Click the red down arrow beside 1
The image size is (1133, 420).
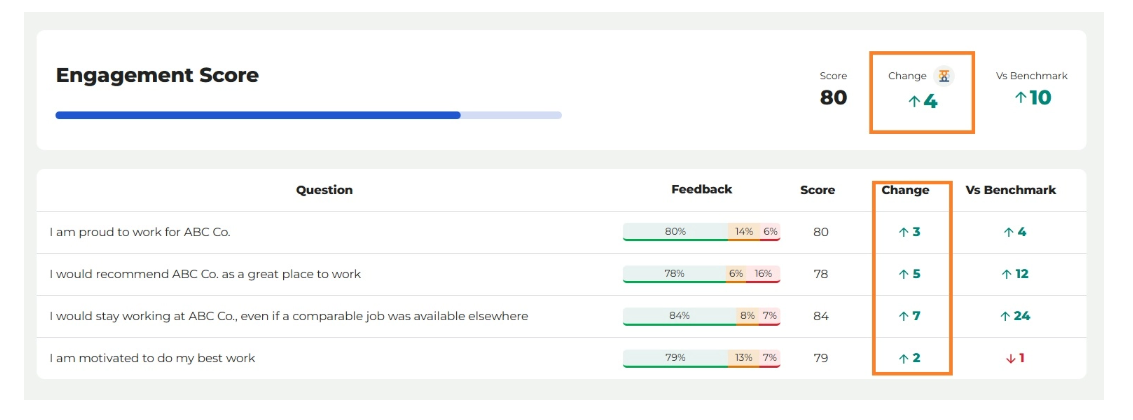(1010, 358)
